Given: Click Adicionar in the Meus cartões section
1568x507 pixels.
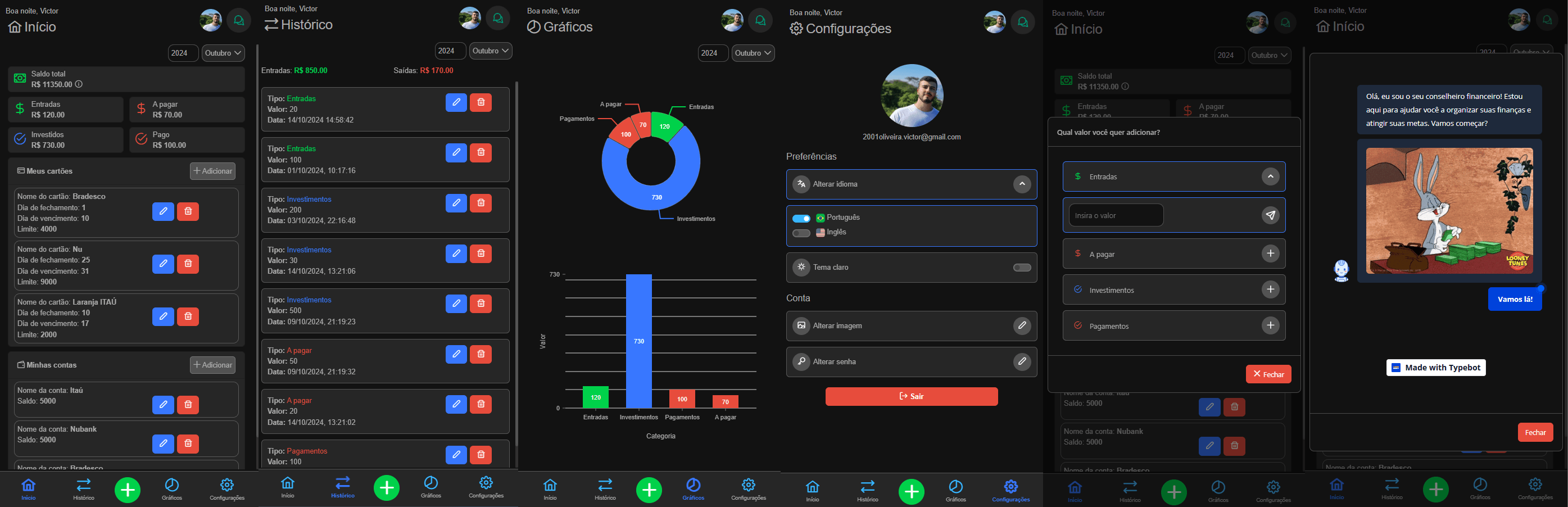Looking at the screenshot, I should (x=212, y=171).
